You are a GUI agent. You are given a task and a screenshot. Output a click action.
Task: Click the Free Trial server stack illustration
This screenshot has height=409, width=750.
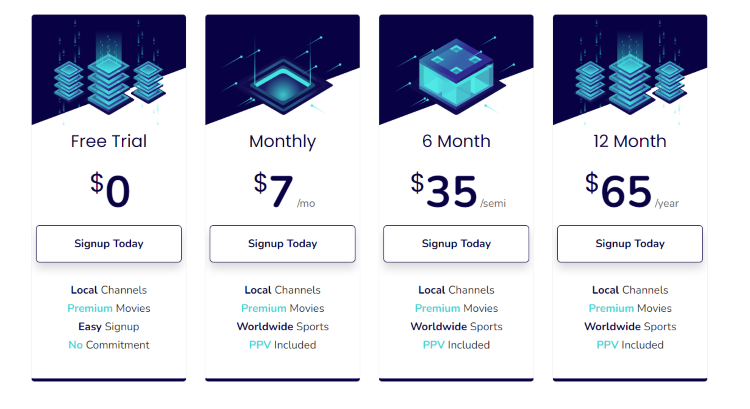[109, 71]
